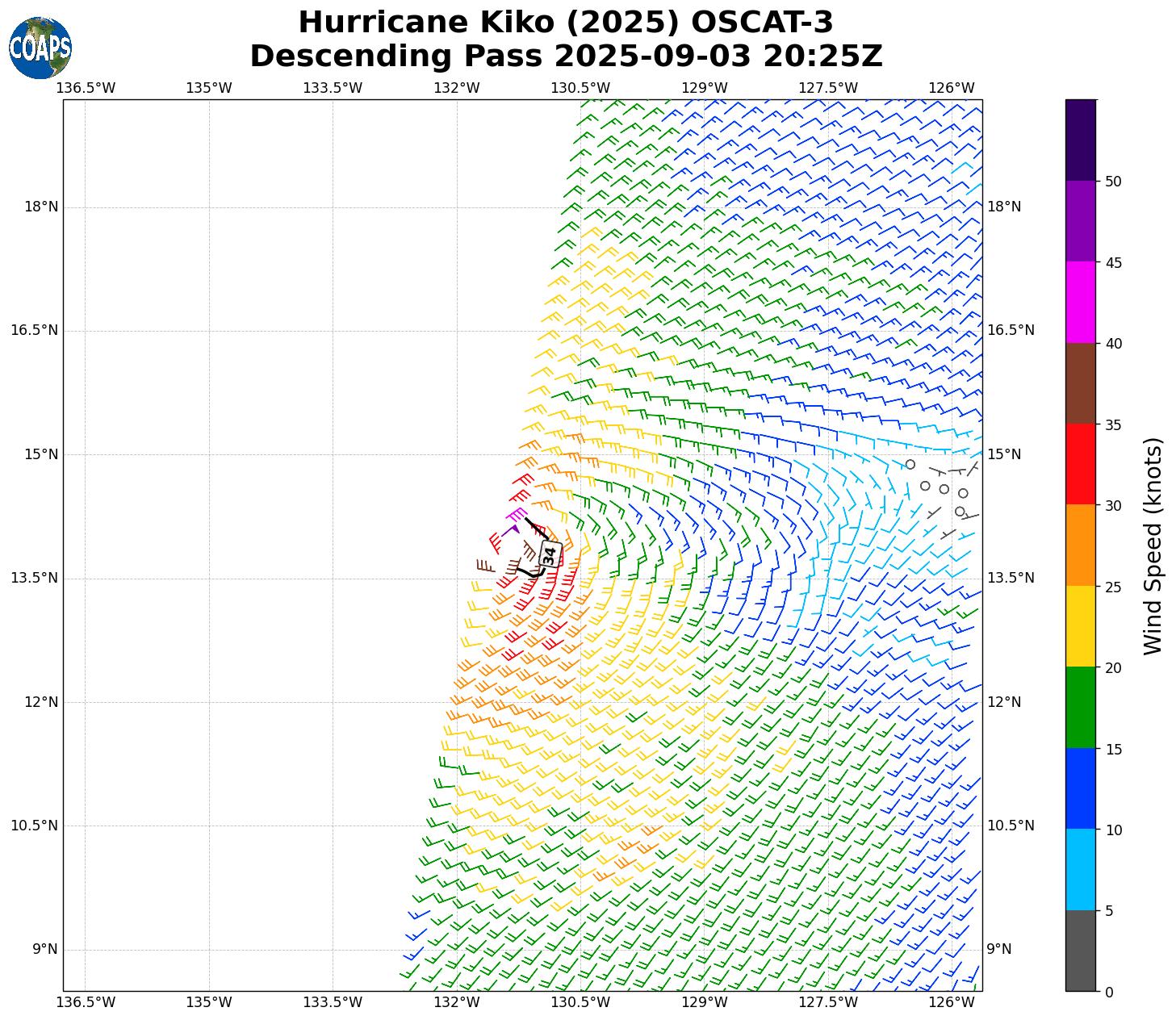
Task: Click the Descending Pass timestamp subtitle
Action: [x=566, y=56]
